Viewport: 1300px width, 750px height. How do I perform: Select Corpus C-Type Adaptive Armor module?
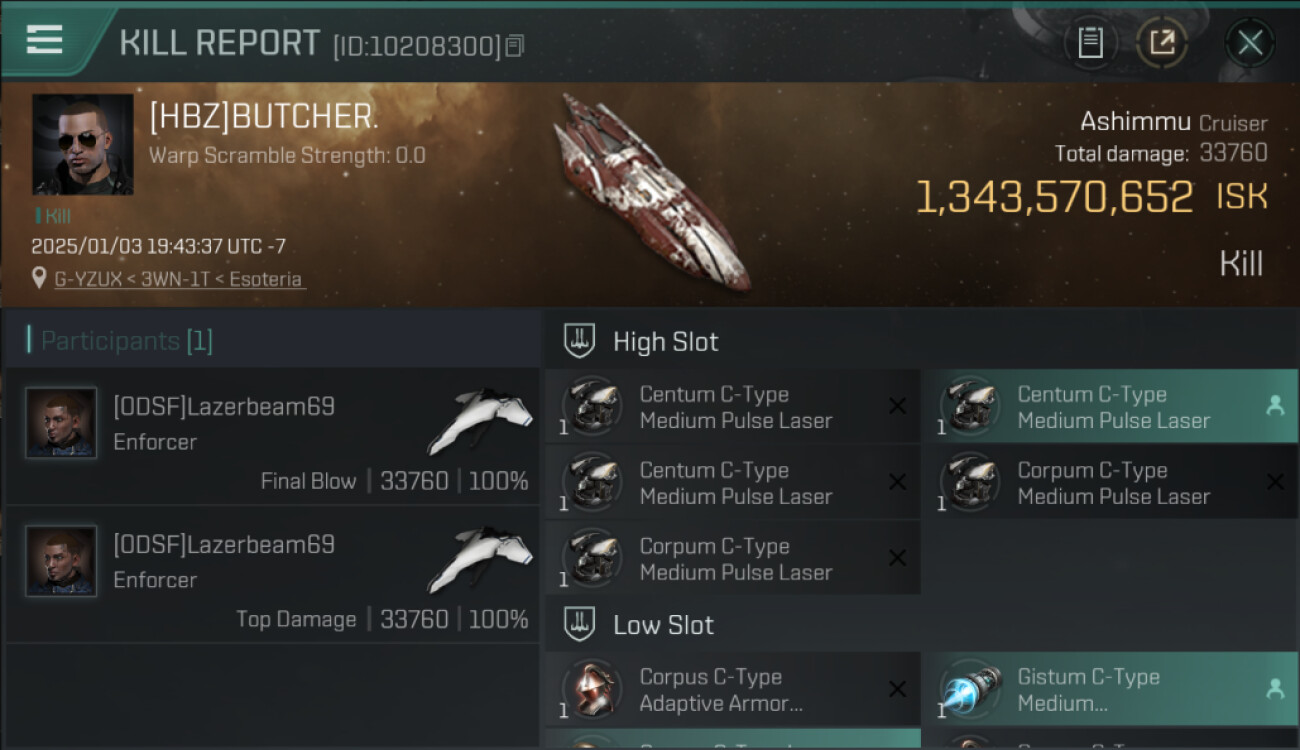(x=733, y=689)
